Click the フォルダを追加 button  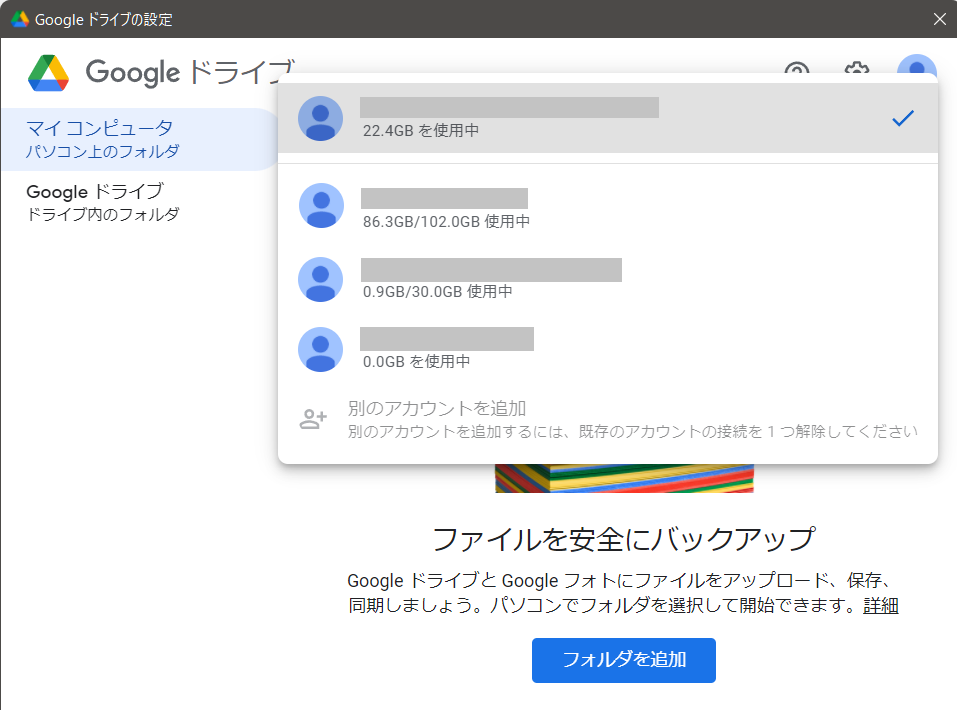[623, 660]
